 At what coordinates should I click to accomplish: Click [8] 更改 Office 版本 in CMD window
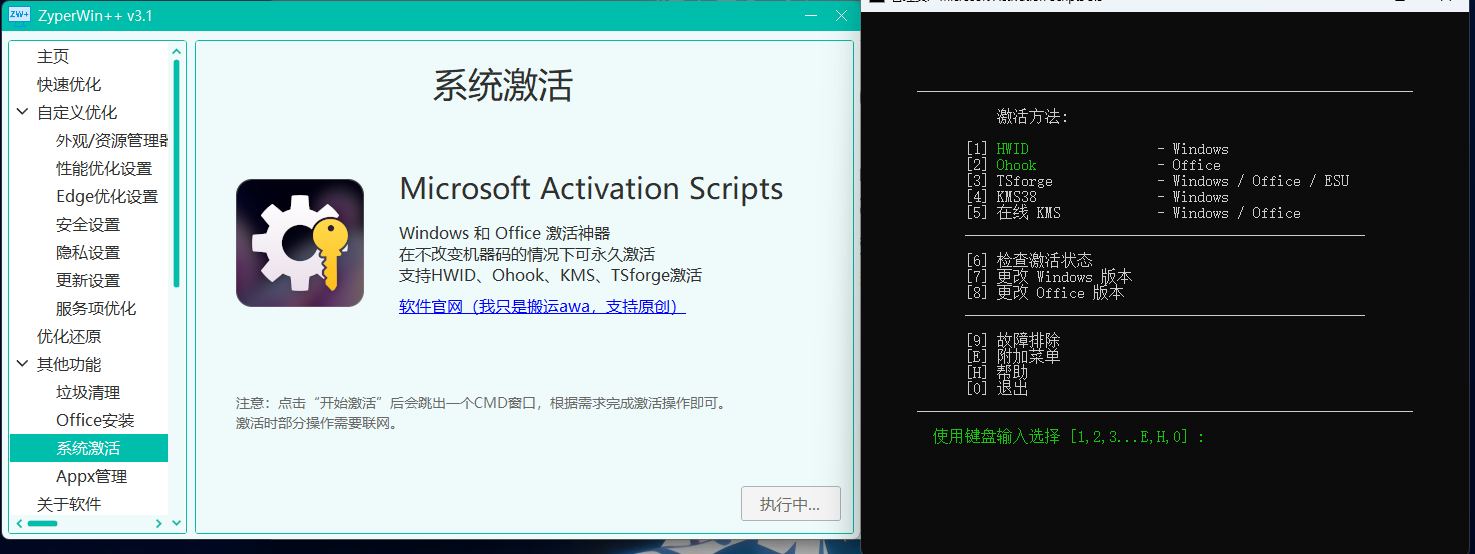pos(1045,292)
